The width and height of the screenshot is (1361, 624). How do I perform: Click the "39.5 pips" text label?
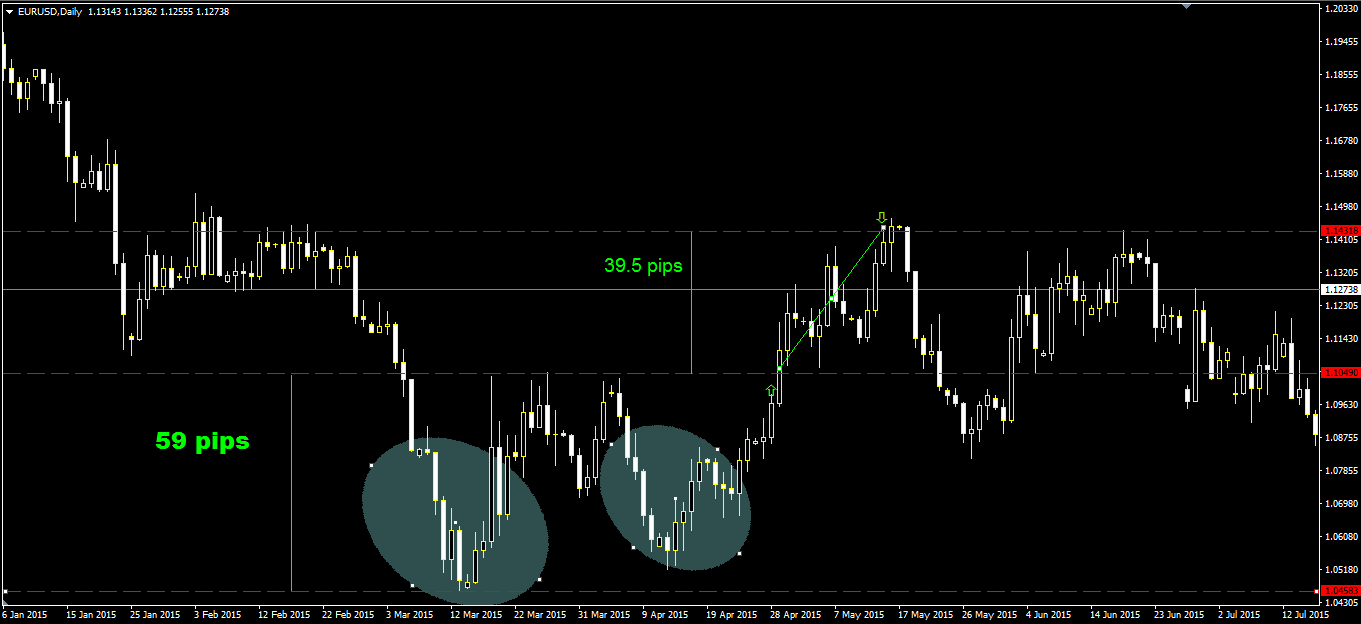coord(643,265)
